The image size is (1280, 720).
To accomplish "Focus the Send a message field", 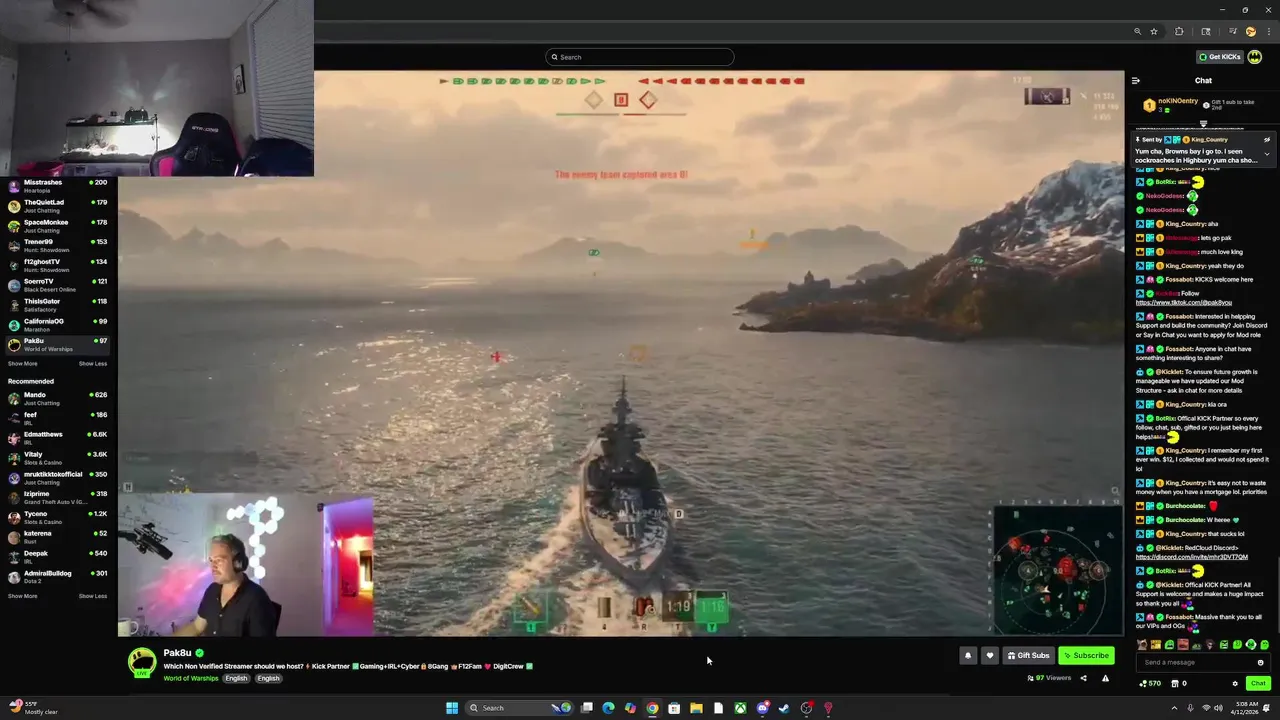I will (1197, 662).
